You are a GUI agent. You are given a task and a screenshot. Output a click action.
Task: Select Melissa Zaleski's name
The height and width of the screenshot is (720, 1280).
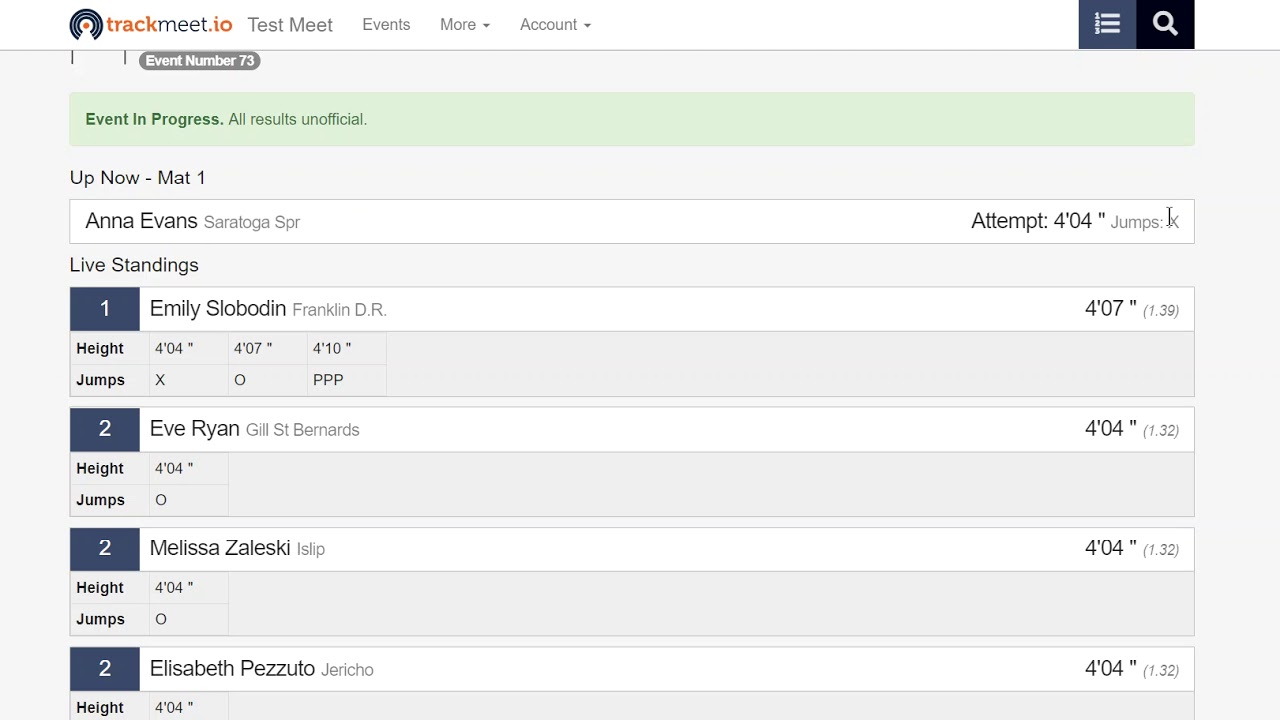click(220, 548)
